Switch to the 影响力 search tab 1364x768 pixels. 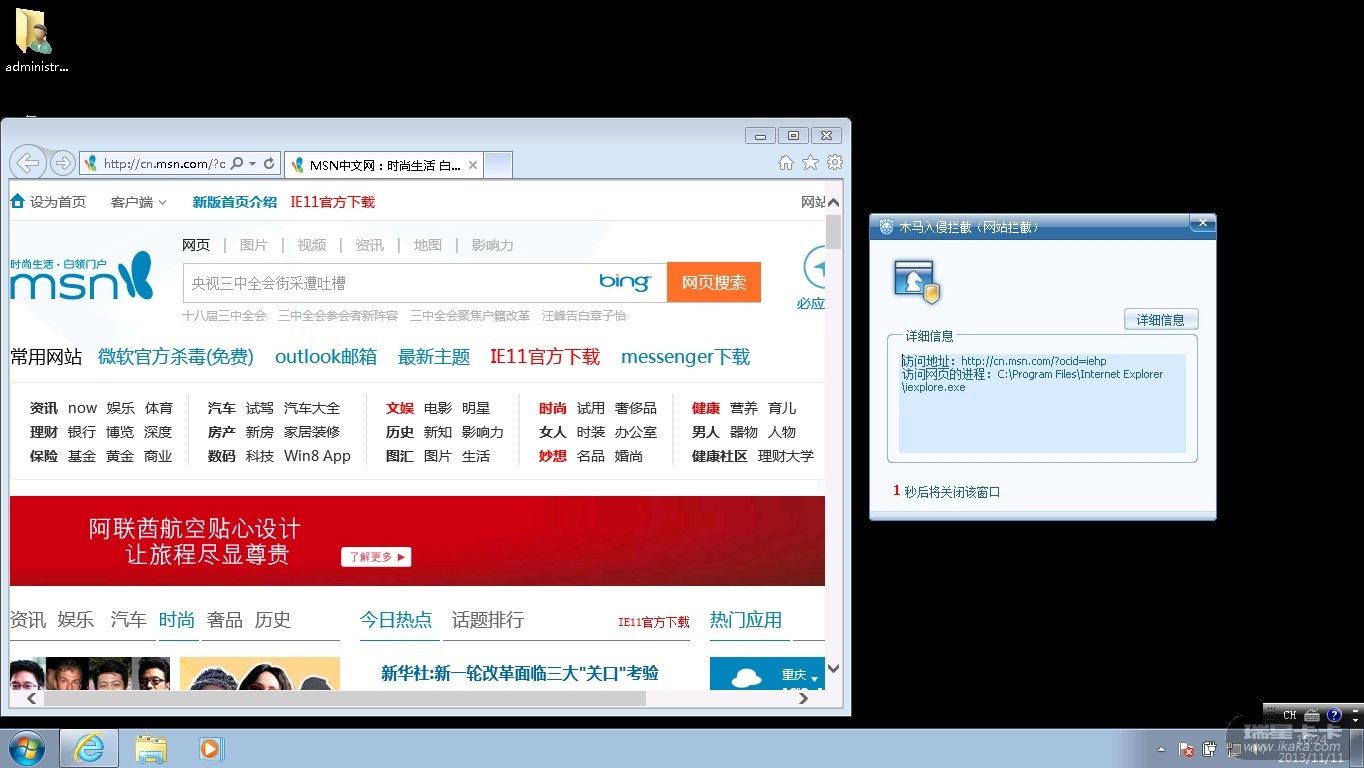tap(493, 245)
